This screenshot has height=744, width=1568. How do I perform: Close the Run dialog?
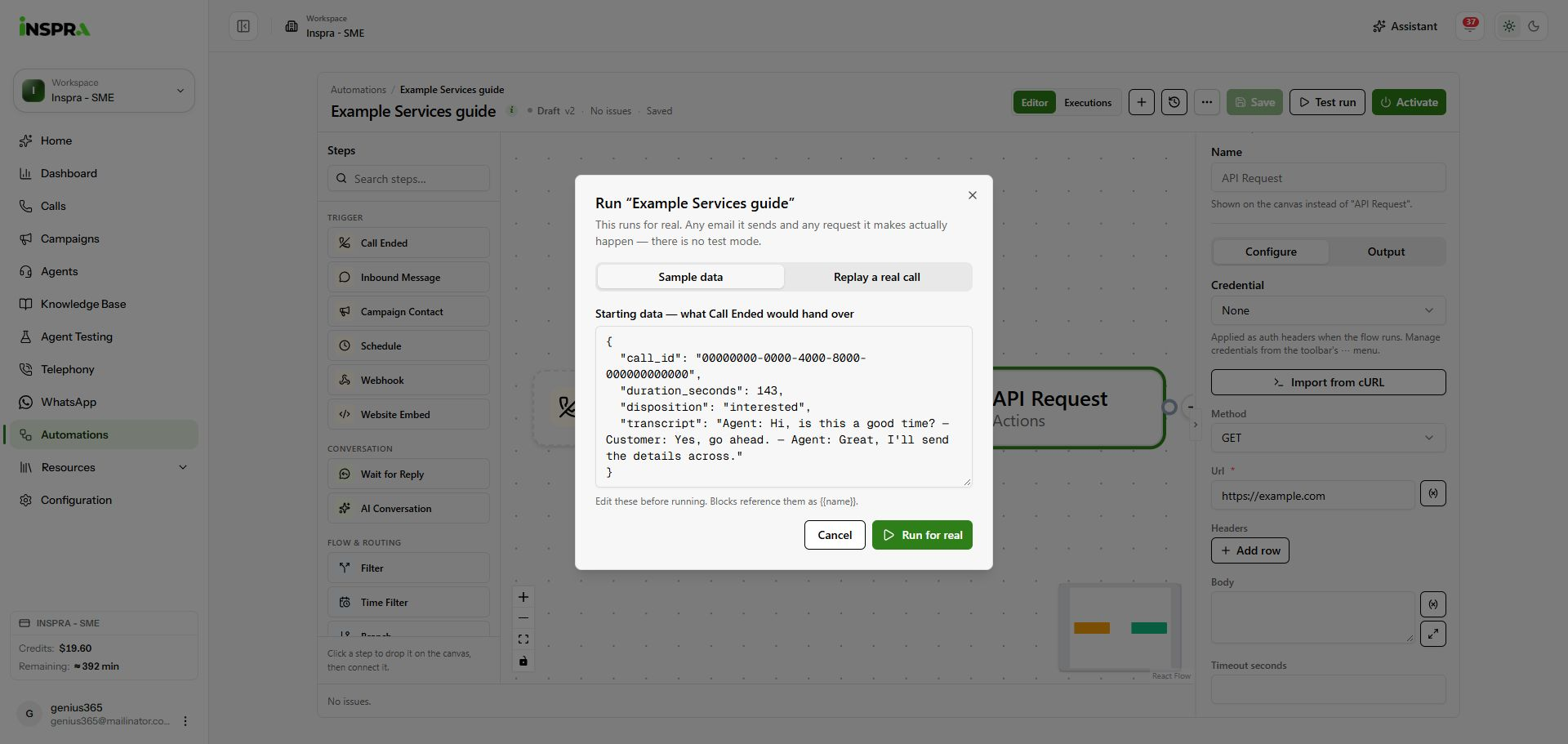pyautogui.click(x=972, y=195)
